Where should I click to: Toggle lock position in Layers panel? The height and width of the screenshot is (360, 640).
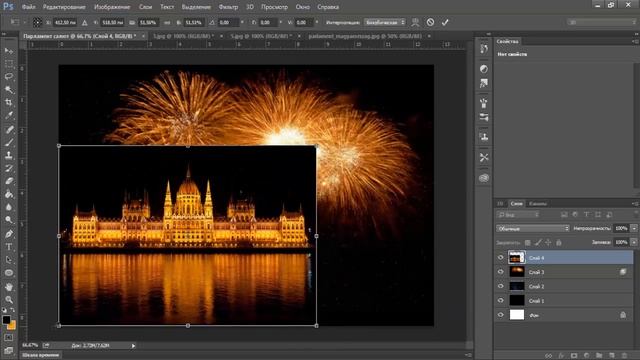548,242
